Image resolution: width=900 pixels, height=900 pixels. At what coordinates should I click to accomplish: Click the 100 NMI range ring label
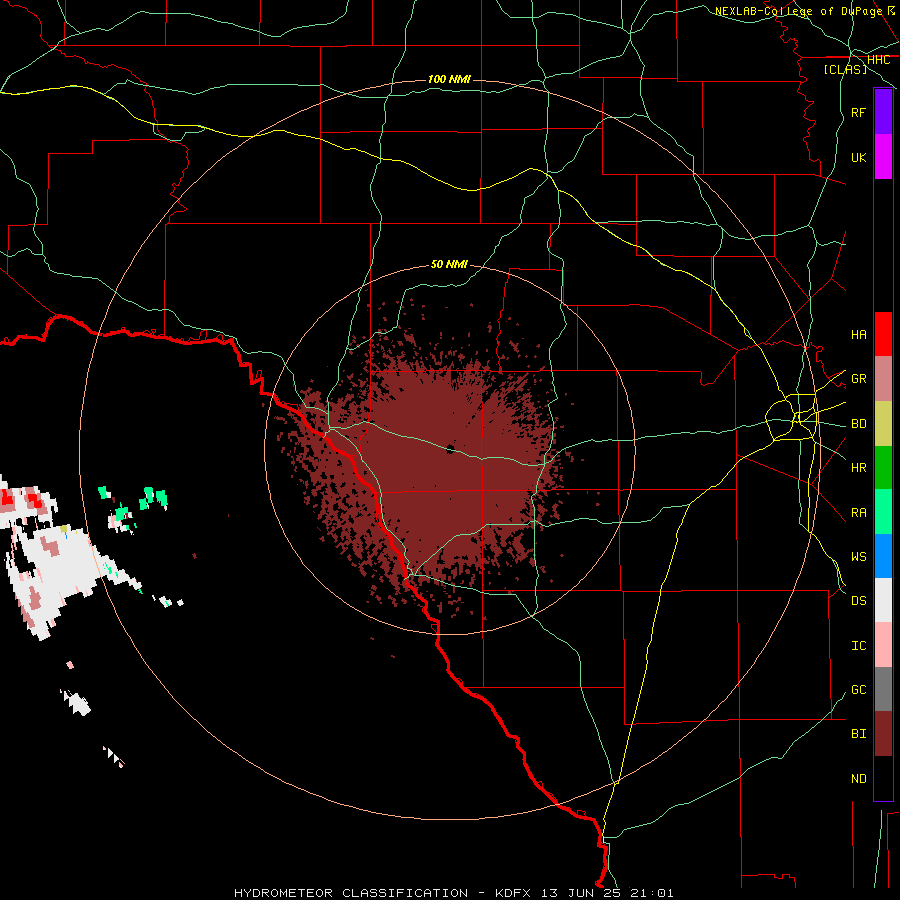pos(449,79)
